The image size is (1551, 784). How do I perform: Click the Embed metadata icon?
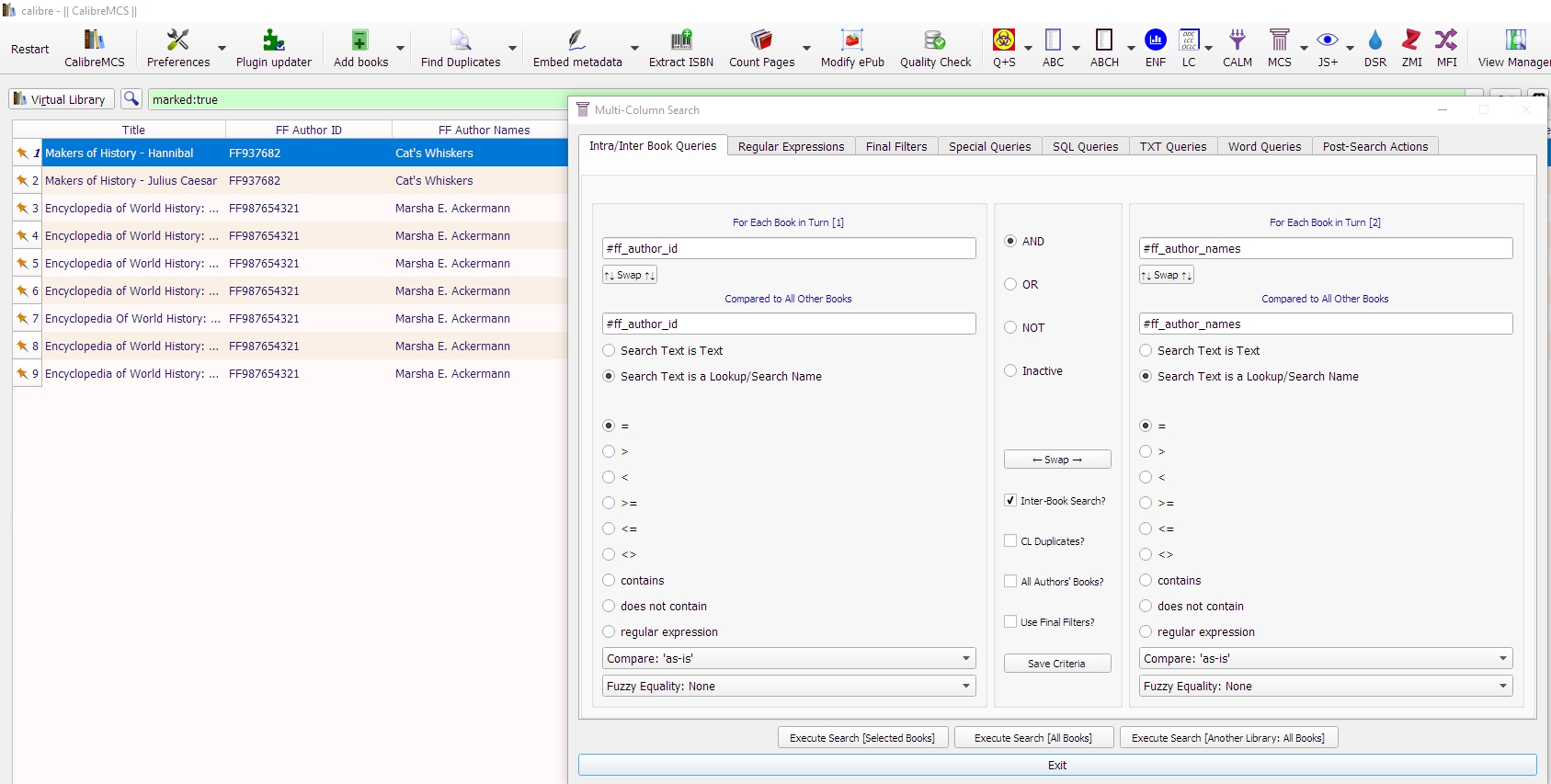[577, 48]
